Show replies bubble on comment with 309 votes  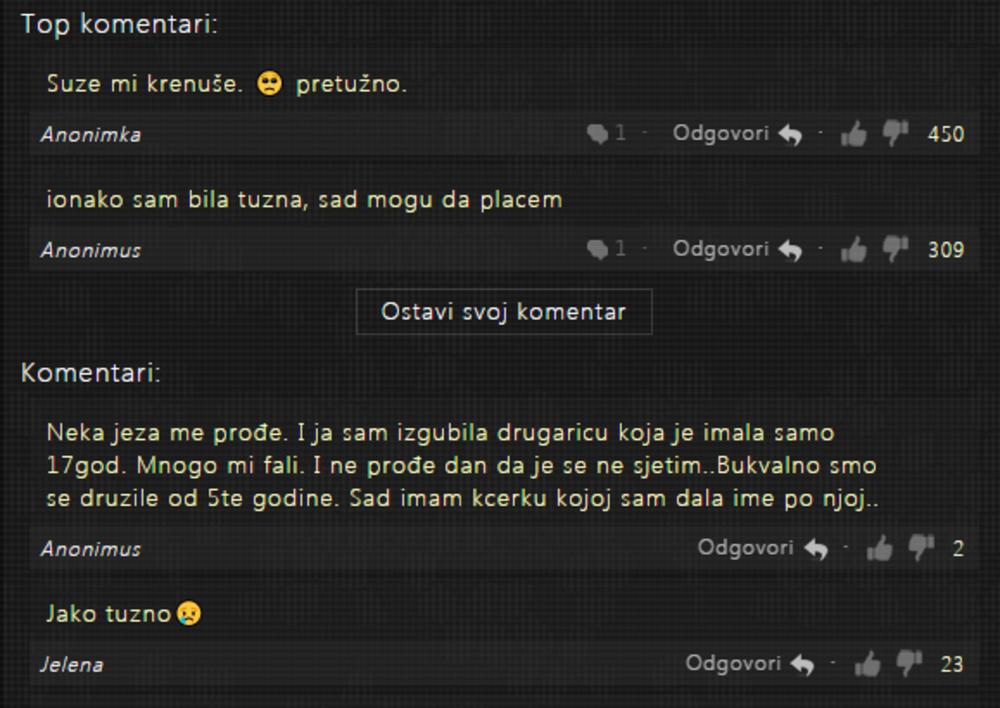(606, 249)
